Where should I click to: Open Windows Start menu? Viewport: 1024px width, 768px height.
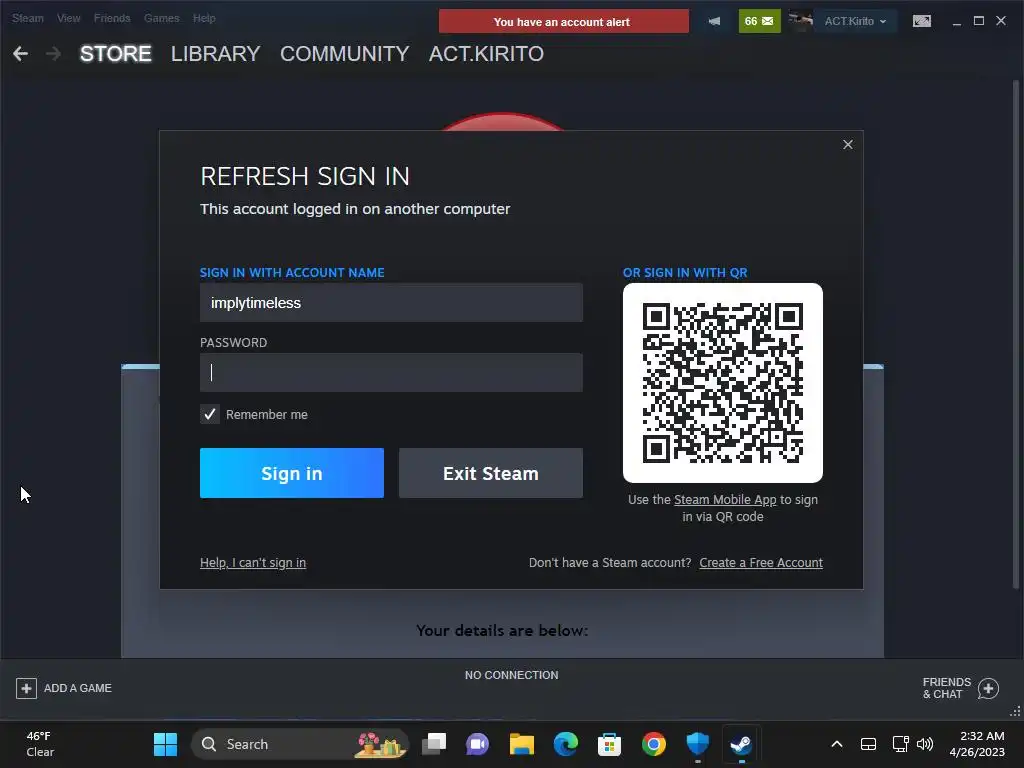click(165, 744)
